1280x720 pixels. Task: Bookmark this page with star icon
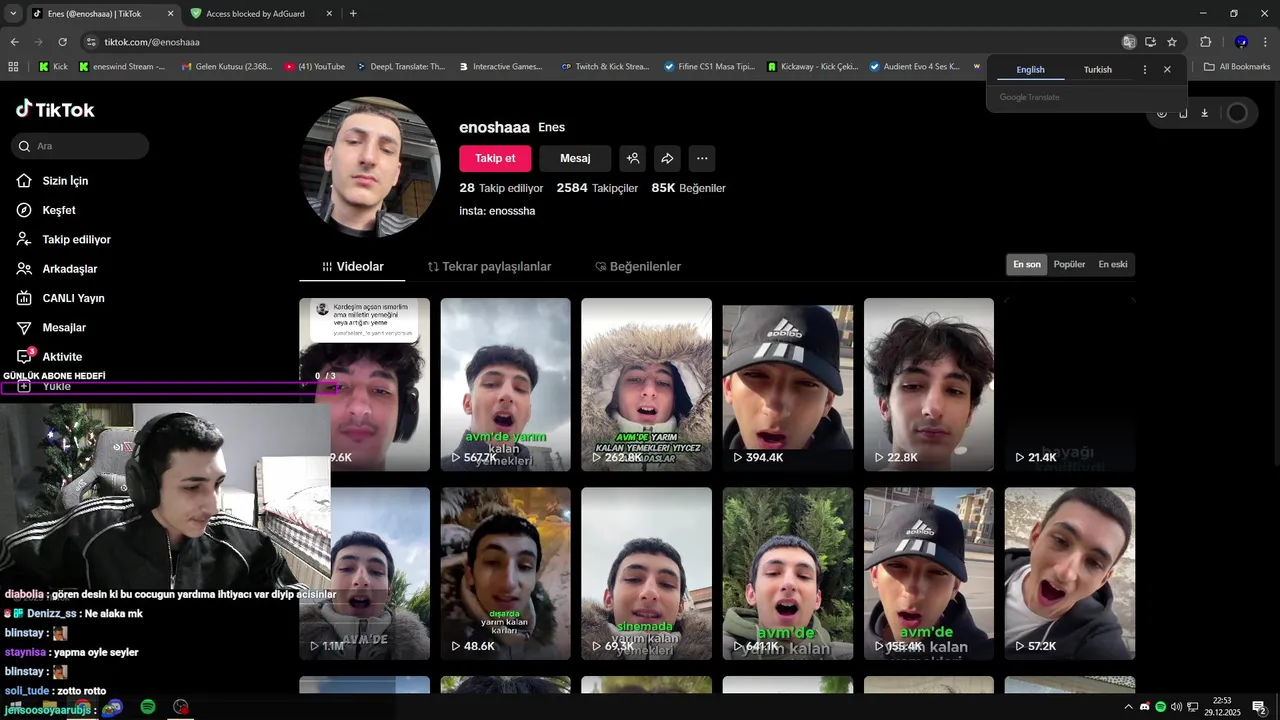(1172, 42)
